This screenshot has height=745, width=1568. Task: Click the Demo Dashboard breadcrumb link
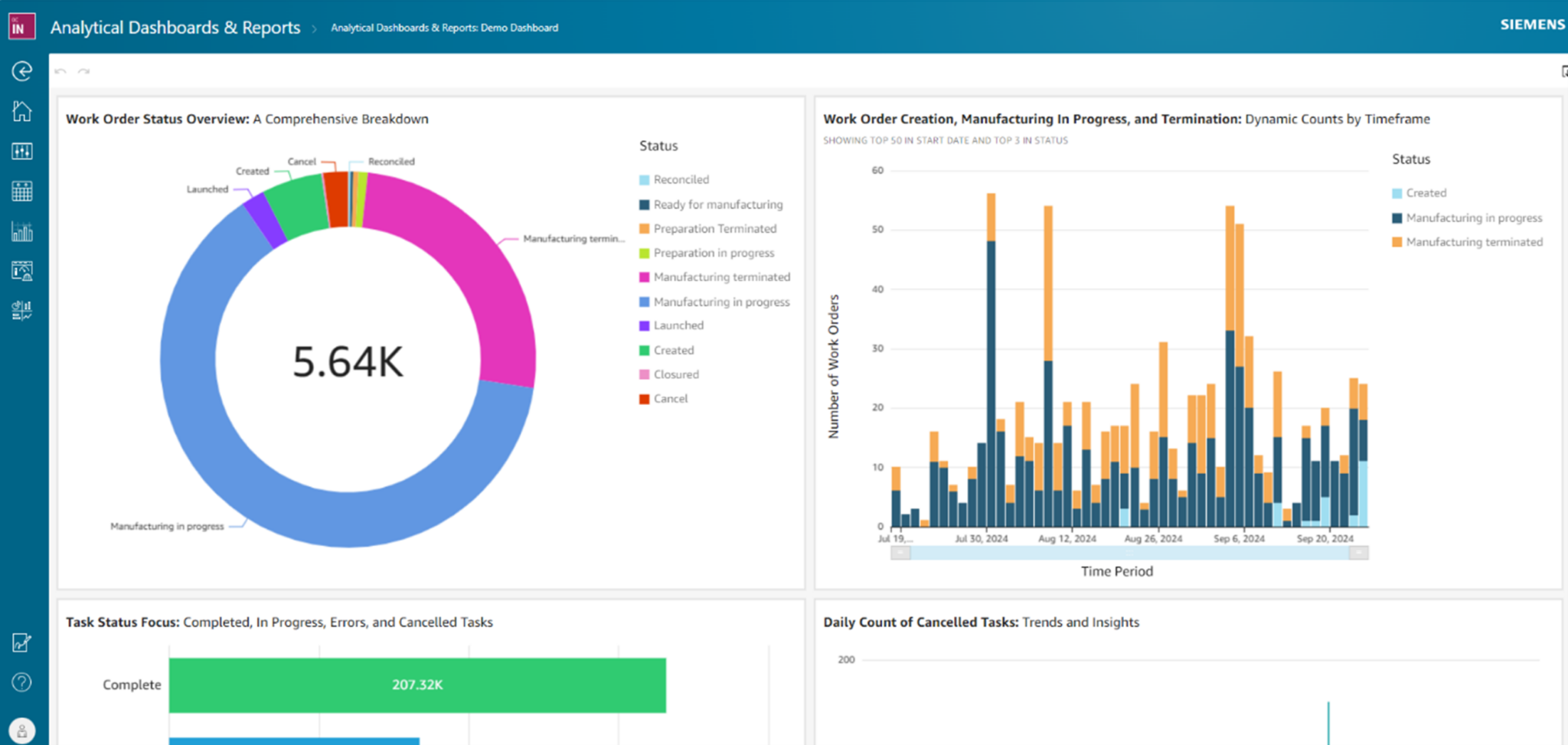pos(444,27)
